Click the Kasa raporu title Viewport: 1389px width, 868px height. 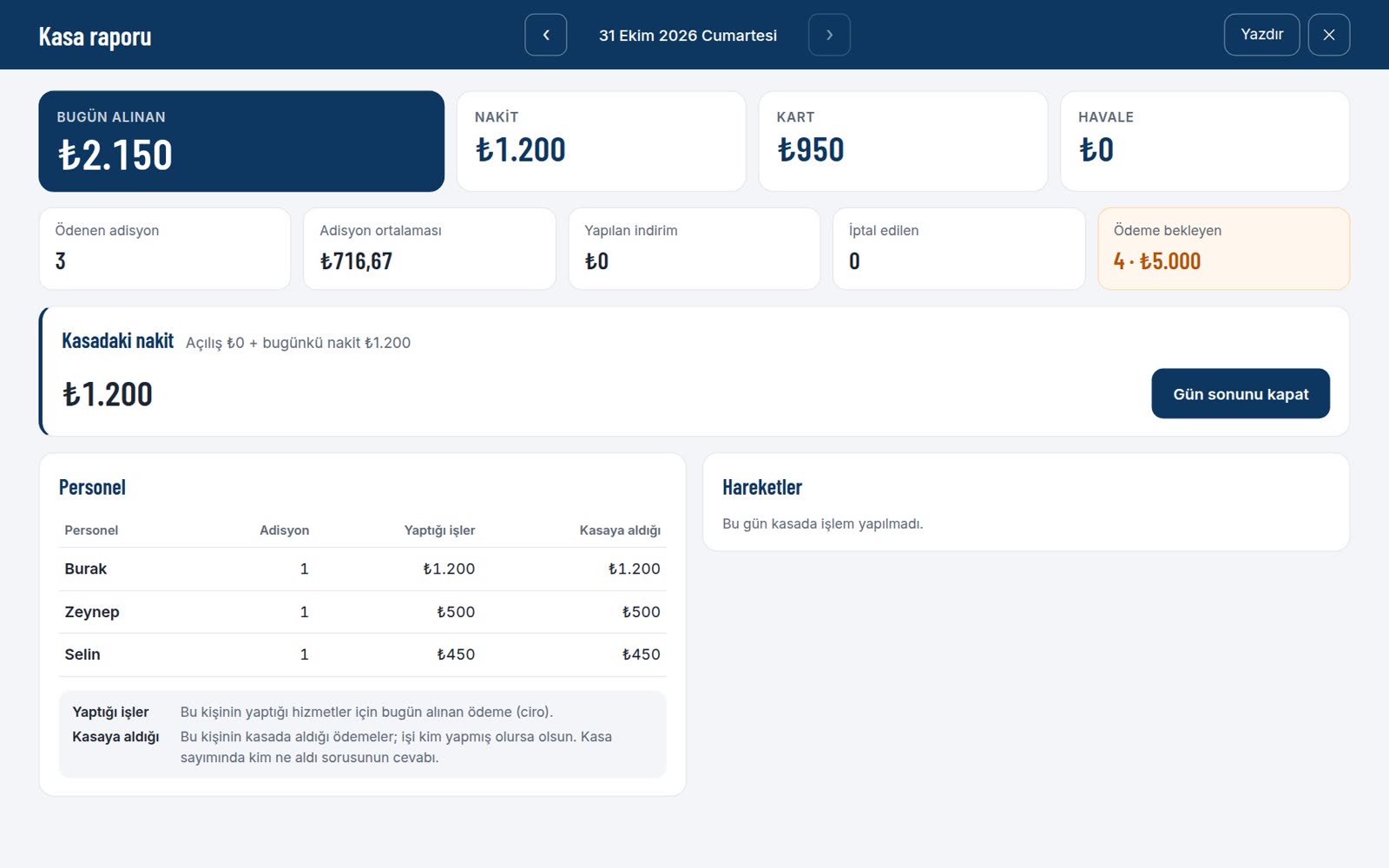95,36
